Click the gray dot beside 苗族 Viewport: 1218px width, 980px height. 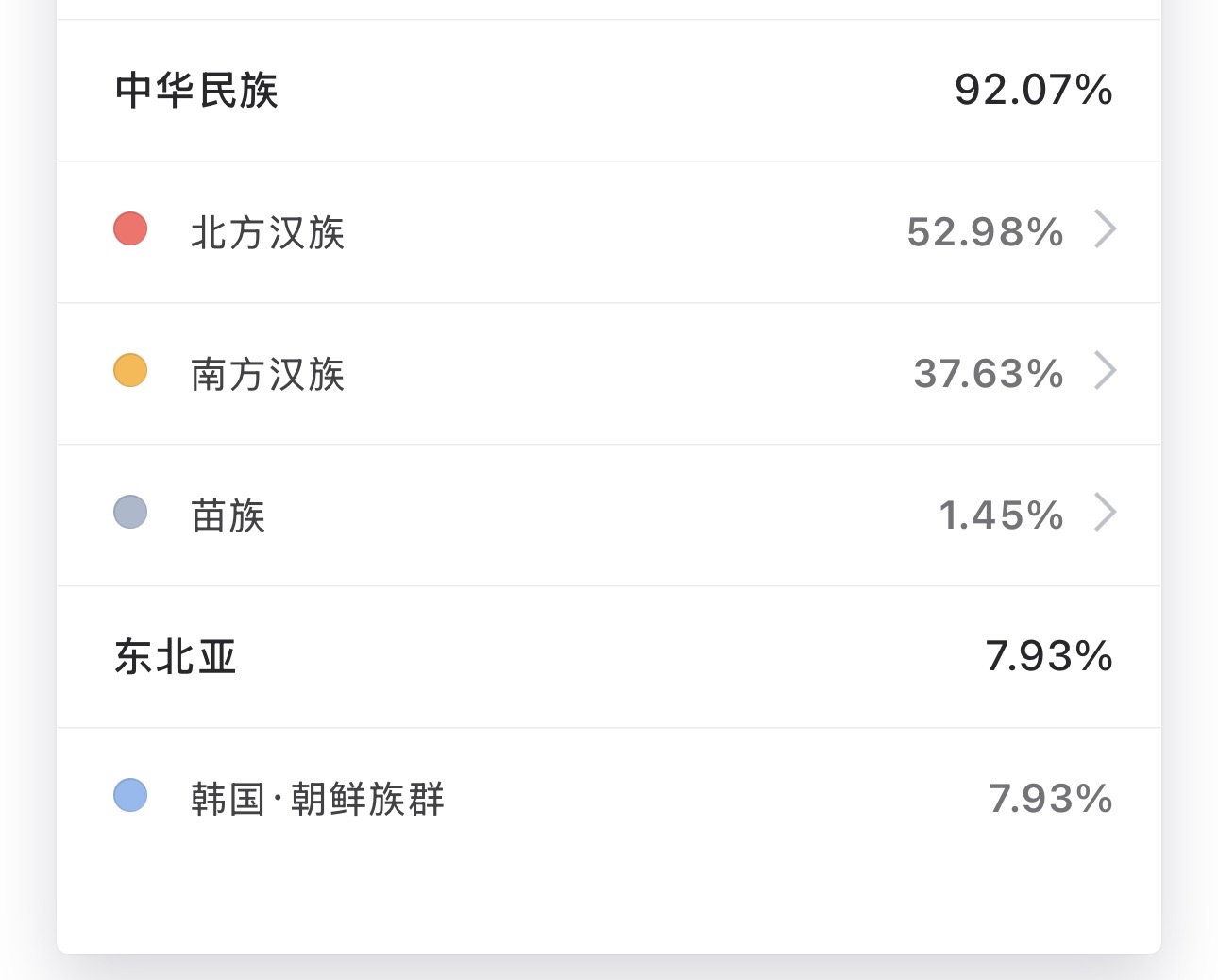pos(130,512)
